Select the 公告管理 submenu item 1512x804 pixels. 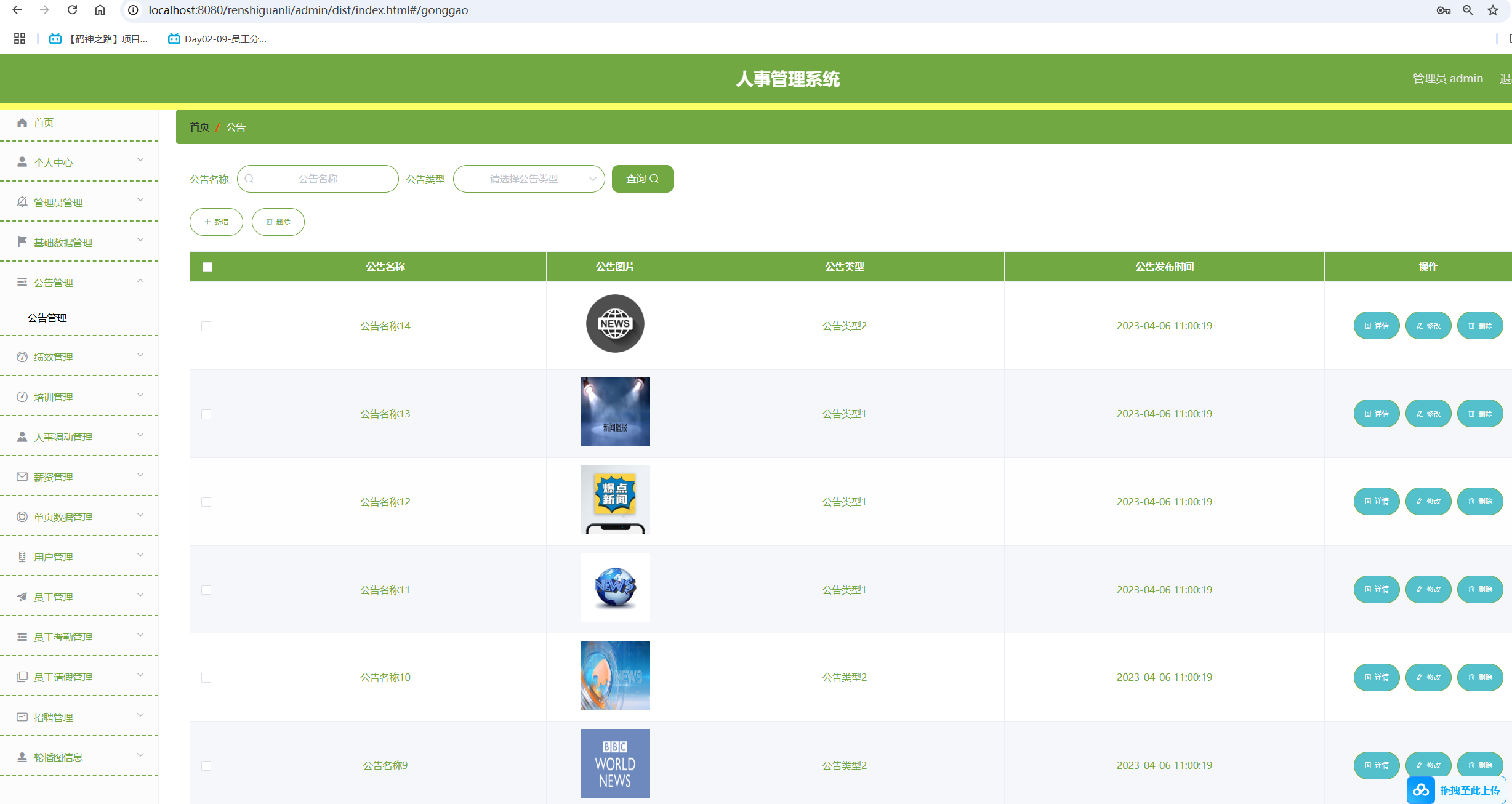pyautogui.click(x=47, y=318)
